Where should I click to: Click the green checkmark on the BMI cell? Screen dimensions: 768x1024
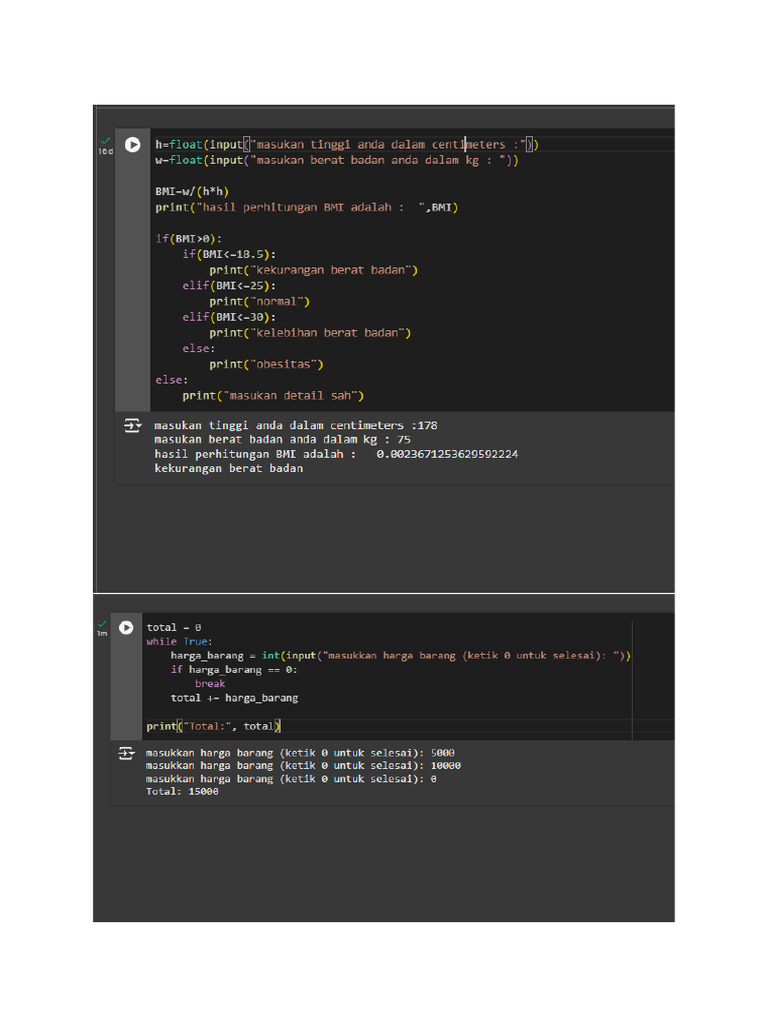pyautogui.click(x=104, y=140)
